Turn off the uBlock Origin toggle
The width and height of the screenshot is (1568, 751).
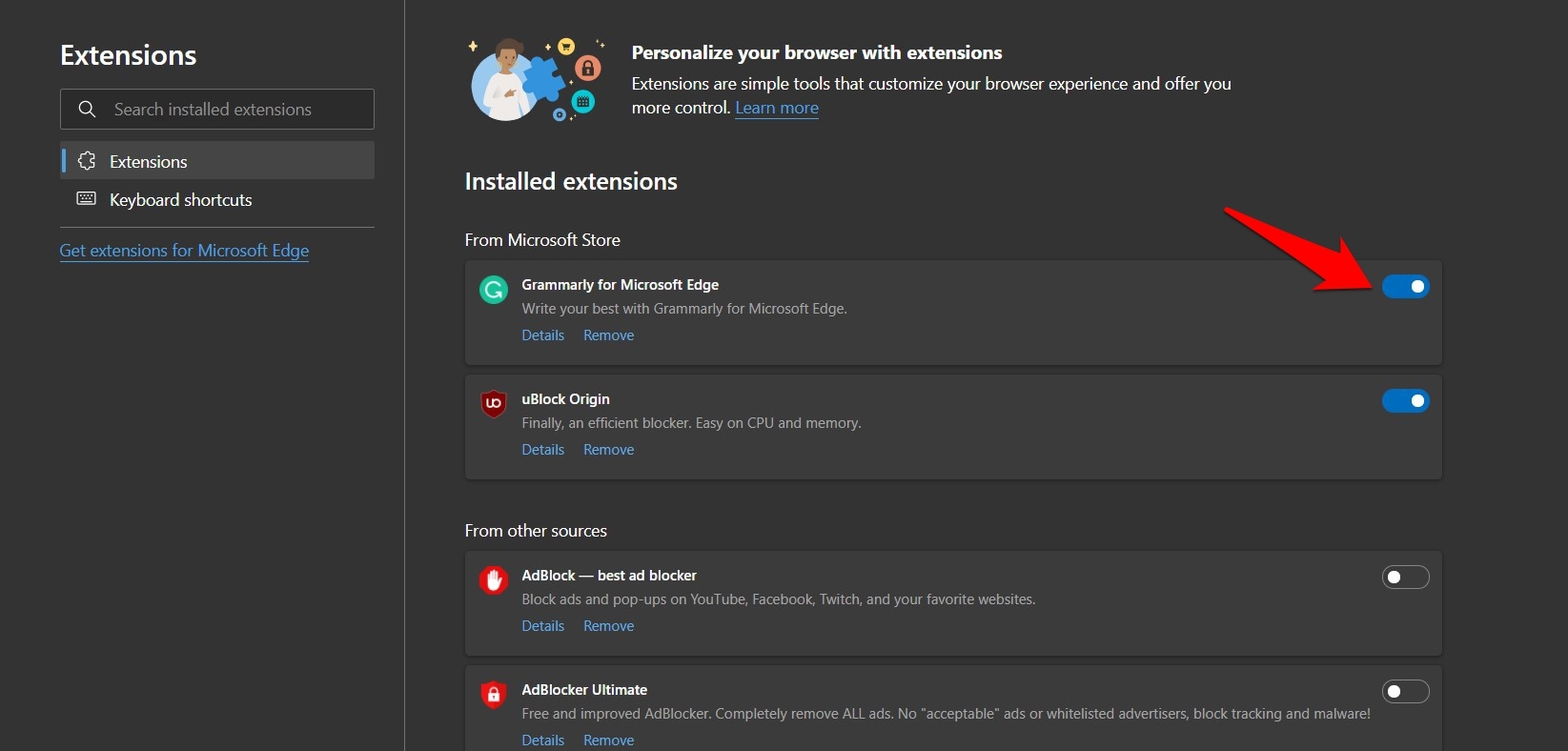pos(1405,401)
